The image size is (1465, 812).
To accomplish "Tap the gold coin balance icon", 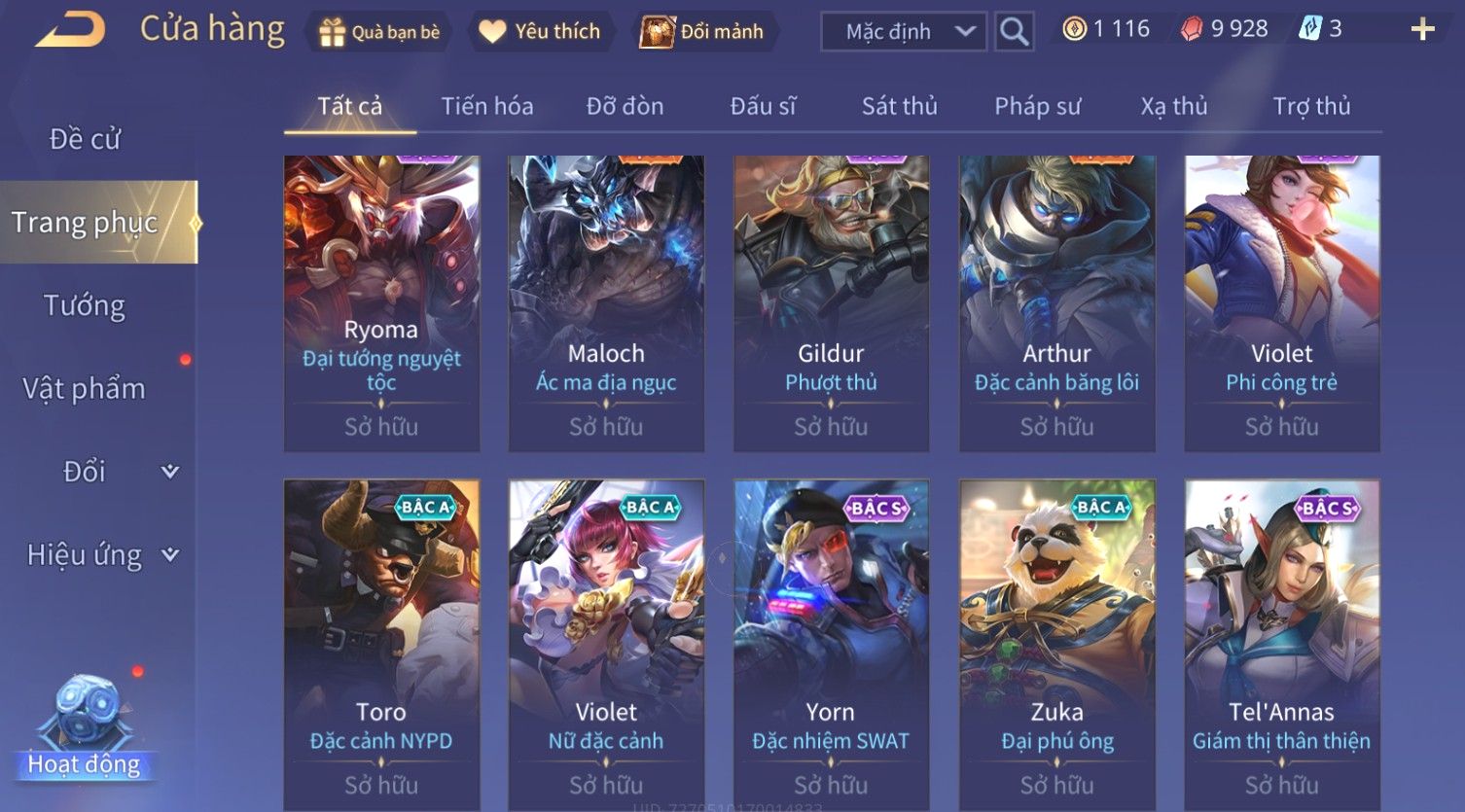I will [1074, 29].
